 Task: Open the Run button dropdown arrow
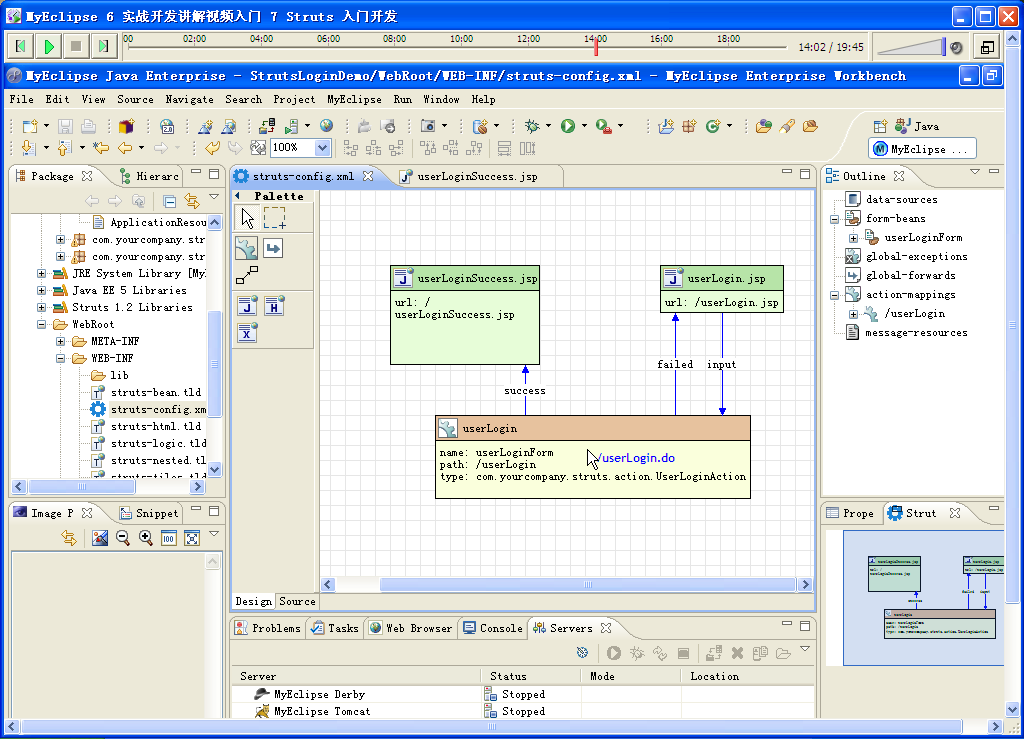coord(584,126)
